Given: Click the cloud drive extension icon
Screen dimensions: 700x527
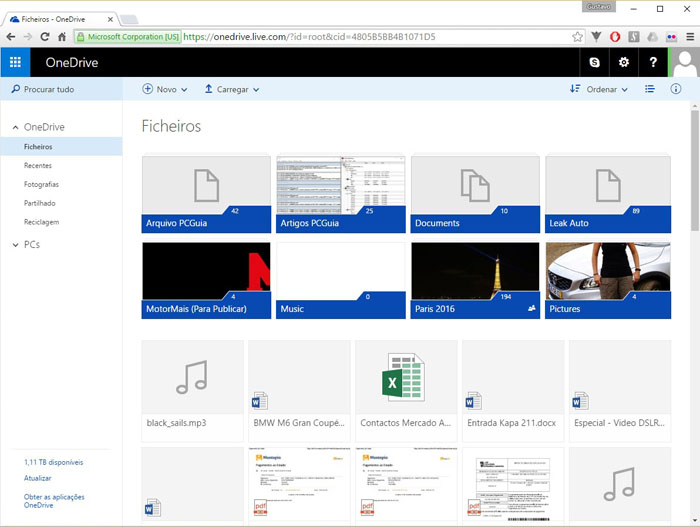Looking at the screenshot, I should coord(652,37).
